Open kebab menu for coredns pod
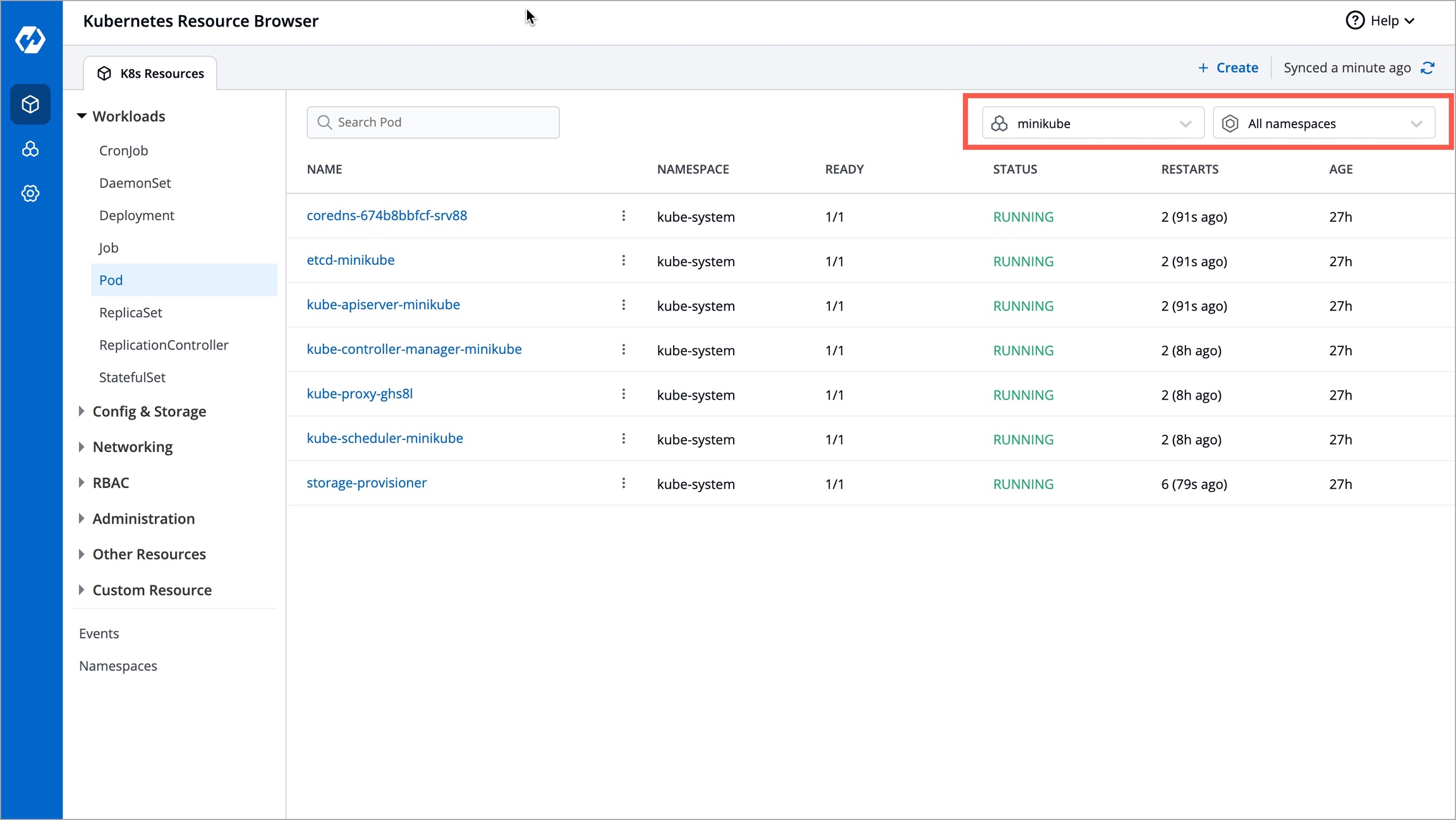1456x820 pixels. point(623,216)
